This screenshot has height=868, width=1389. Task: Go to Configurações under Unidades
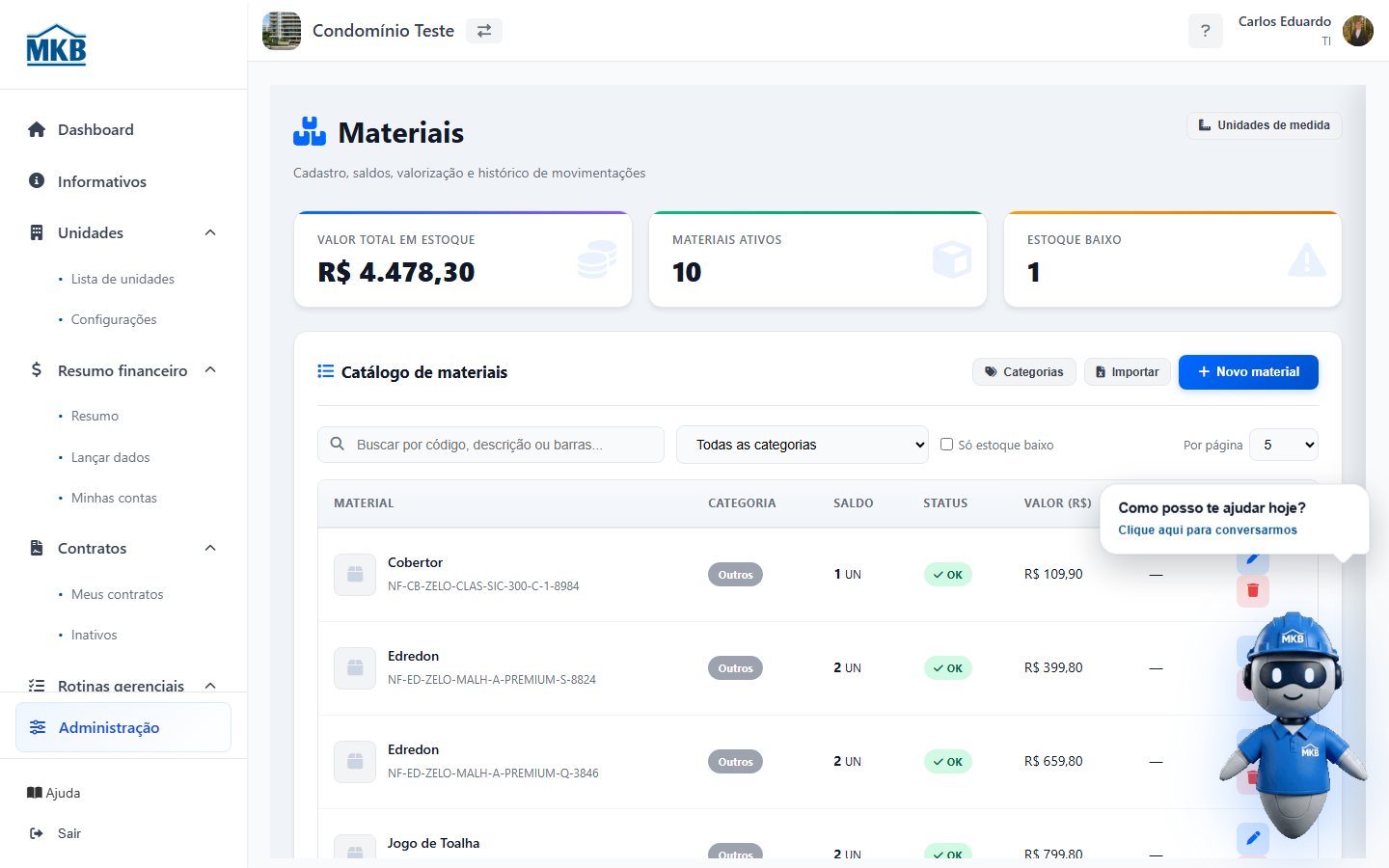(x=114, y=319)
